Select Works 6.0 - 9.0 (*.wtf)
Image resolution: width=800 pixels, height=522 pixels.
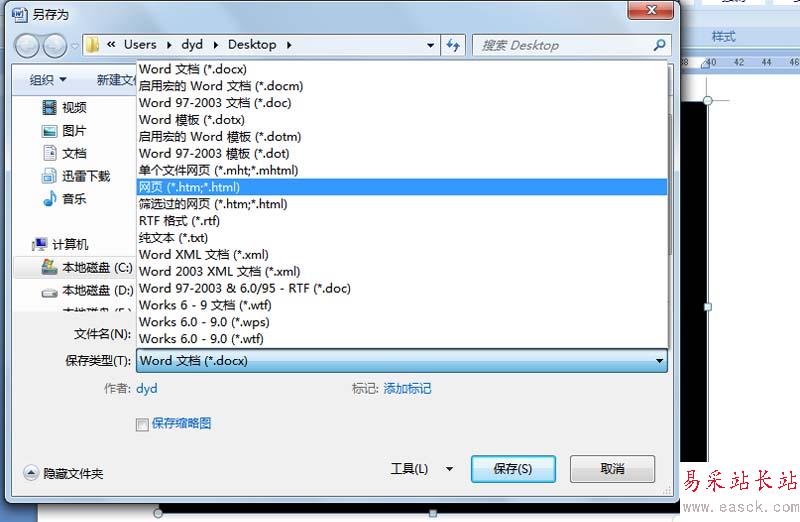(402, 338)
